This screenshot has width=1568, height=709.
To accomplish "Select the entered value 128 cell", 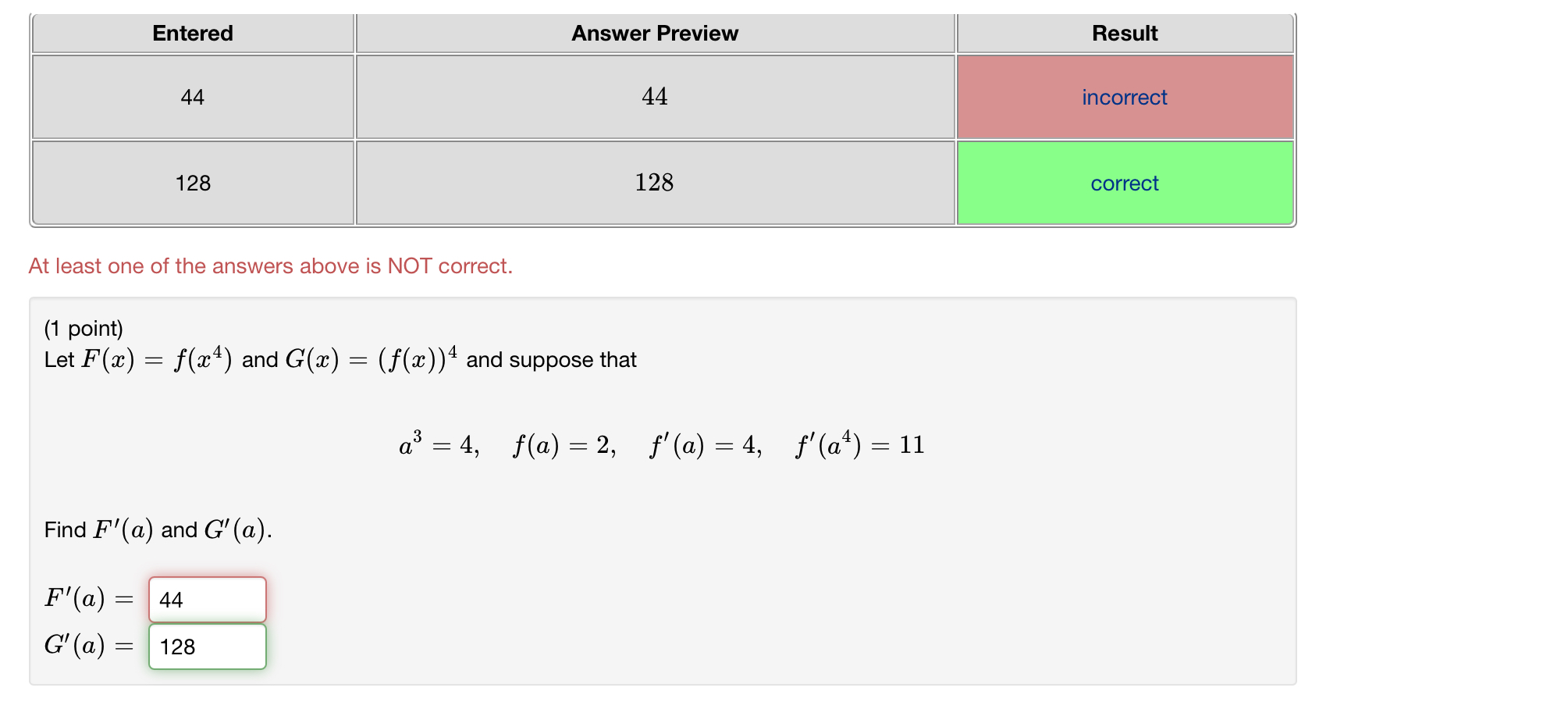I will tap(193, 183).
